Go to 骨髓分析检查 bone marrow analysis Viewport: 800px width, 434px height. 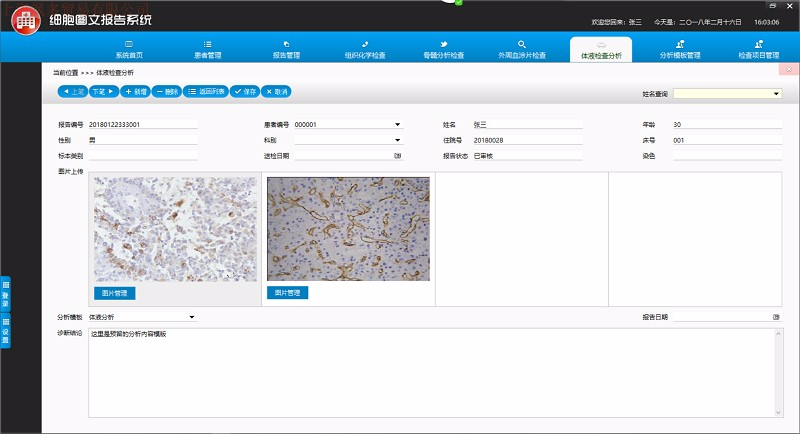(443, 49)
